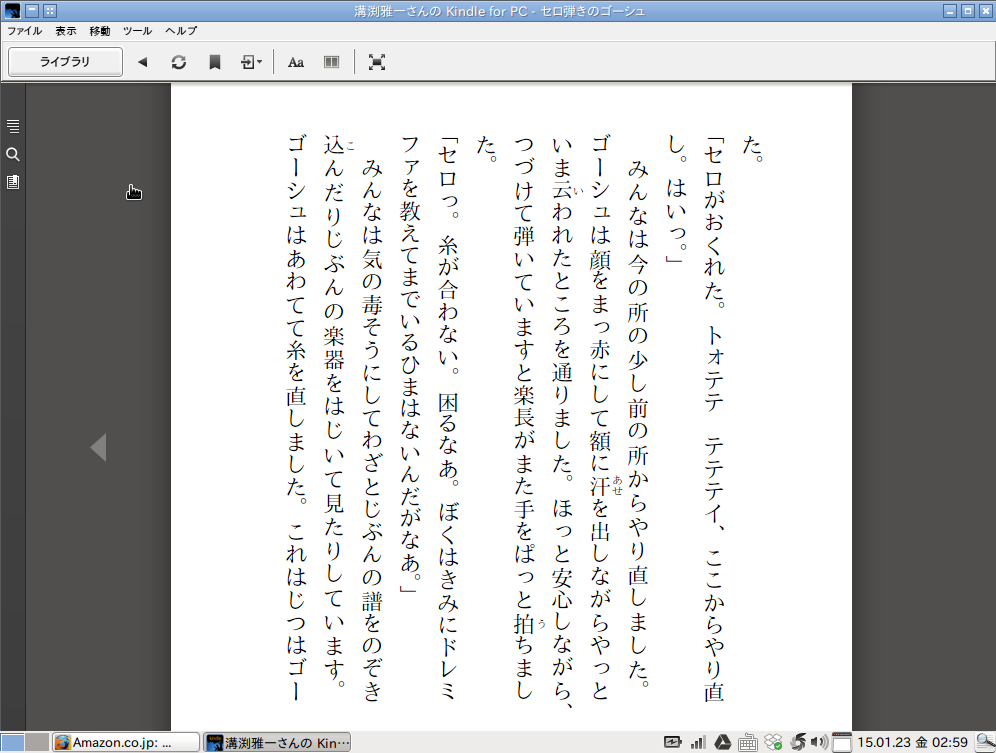Open the Google Drive tray icon

point(722,742)
